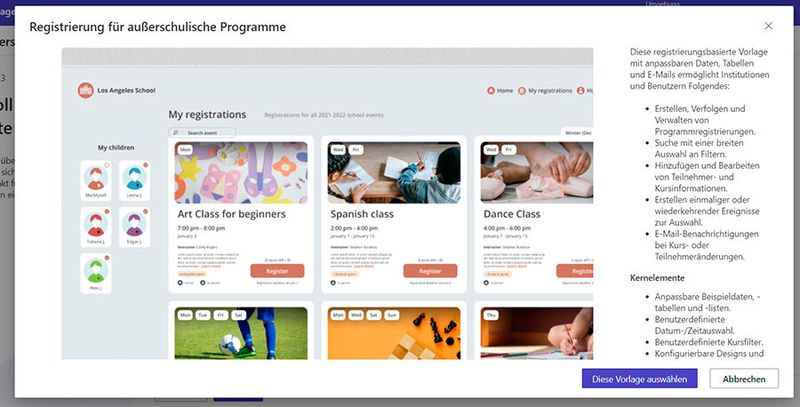Click the My registrations icon in preview
800x407 pixels.
tap(521, 91)
